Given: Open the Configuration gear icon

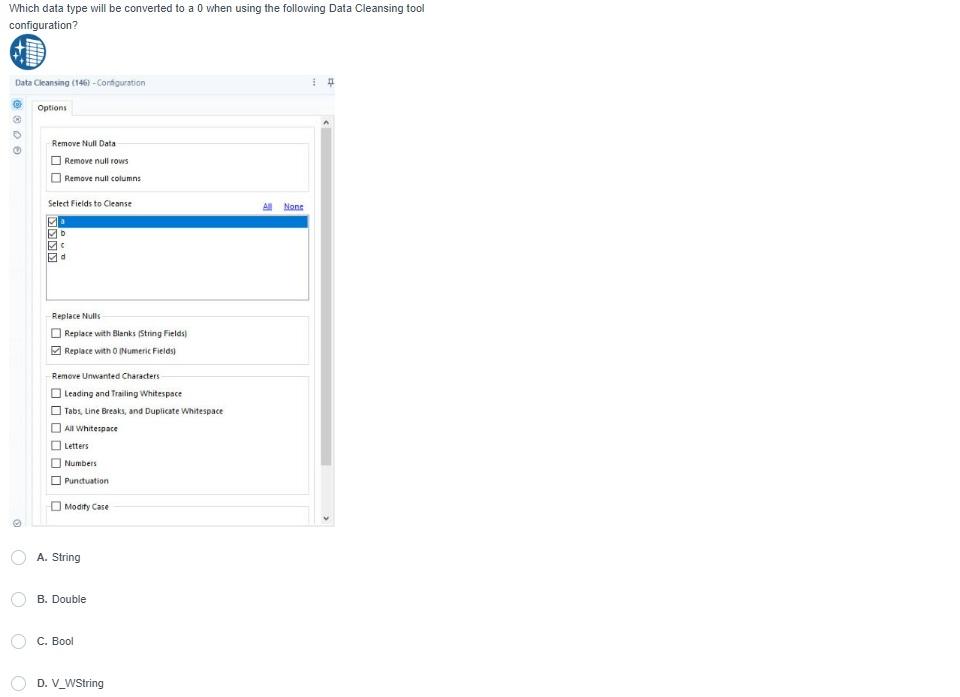Looking at the screenshot, I should coord(16,104).
